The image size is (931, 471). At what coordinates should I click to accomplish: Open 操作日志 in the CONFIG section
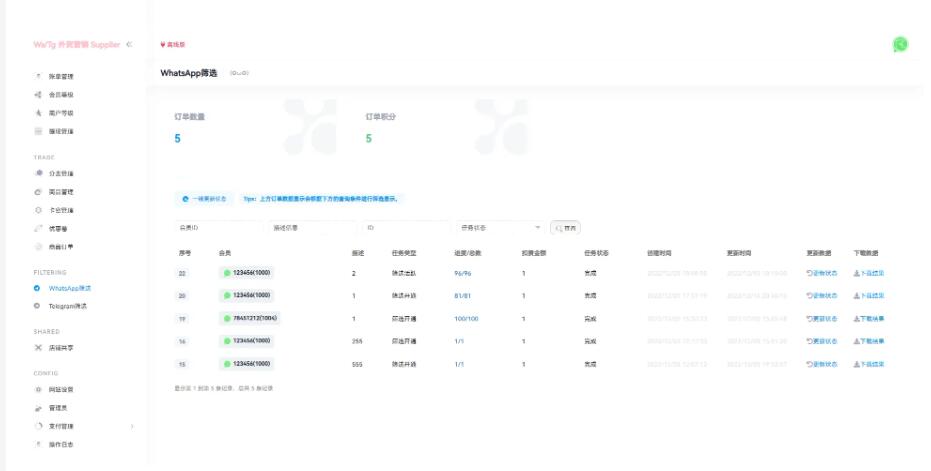pyautogui.click(x=61, y=444)
